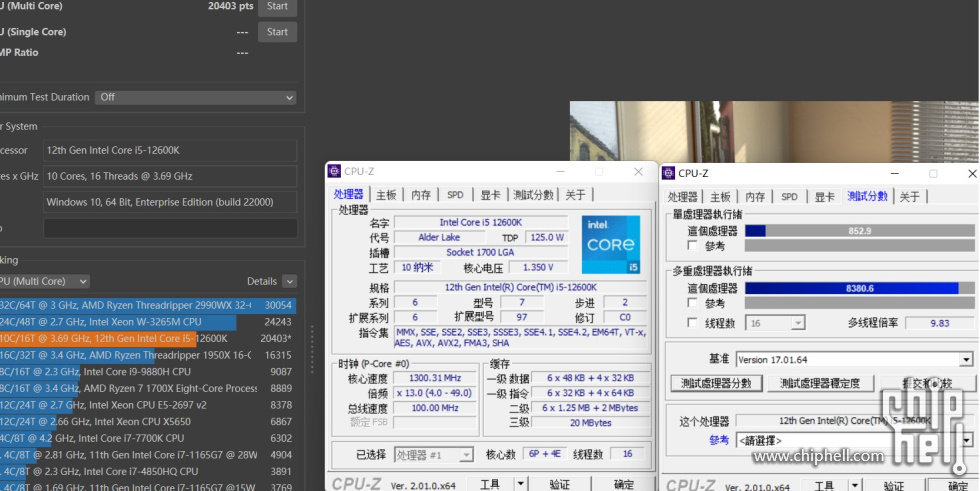Click the TDP value 125.0 W

point(547,237)
